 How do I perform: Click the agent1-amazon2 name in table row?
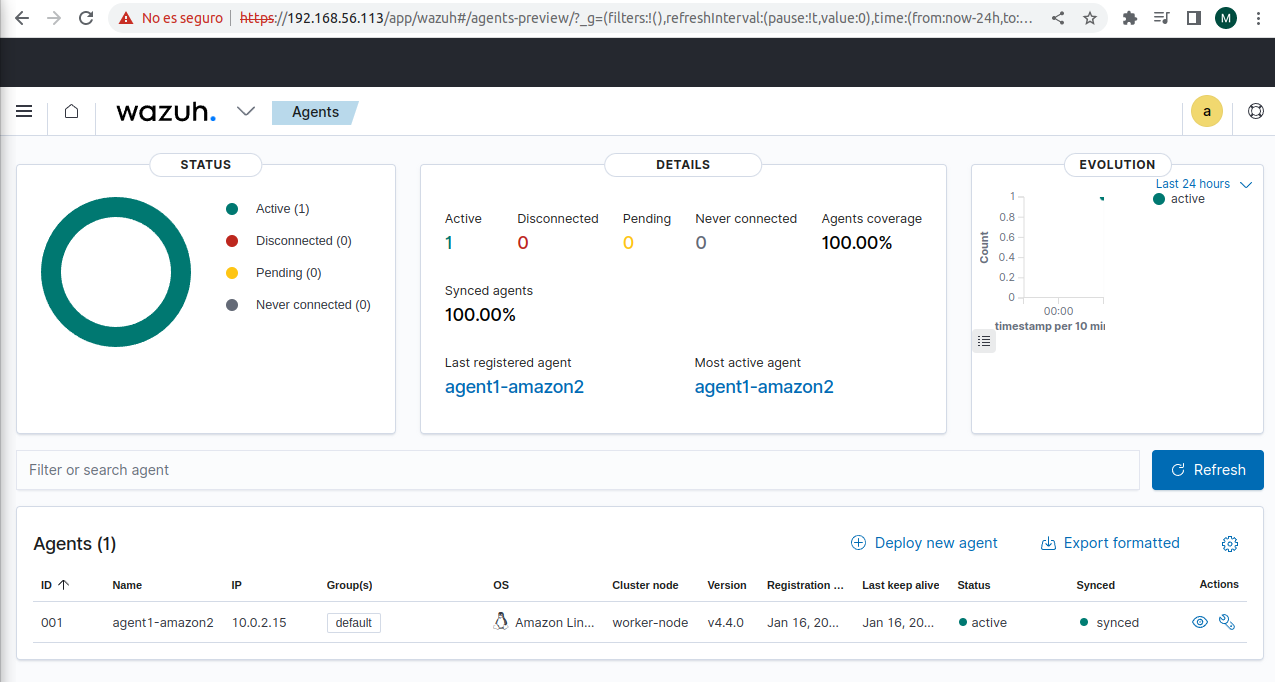[163, 623]
